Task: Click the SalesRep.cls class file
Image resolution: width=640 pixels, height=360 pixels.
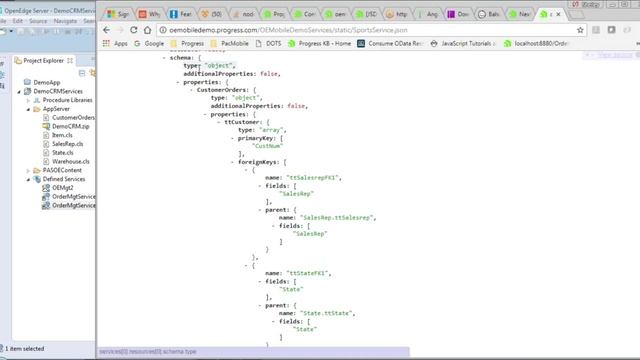Action: click(x=67, y=144)
